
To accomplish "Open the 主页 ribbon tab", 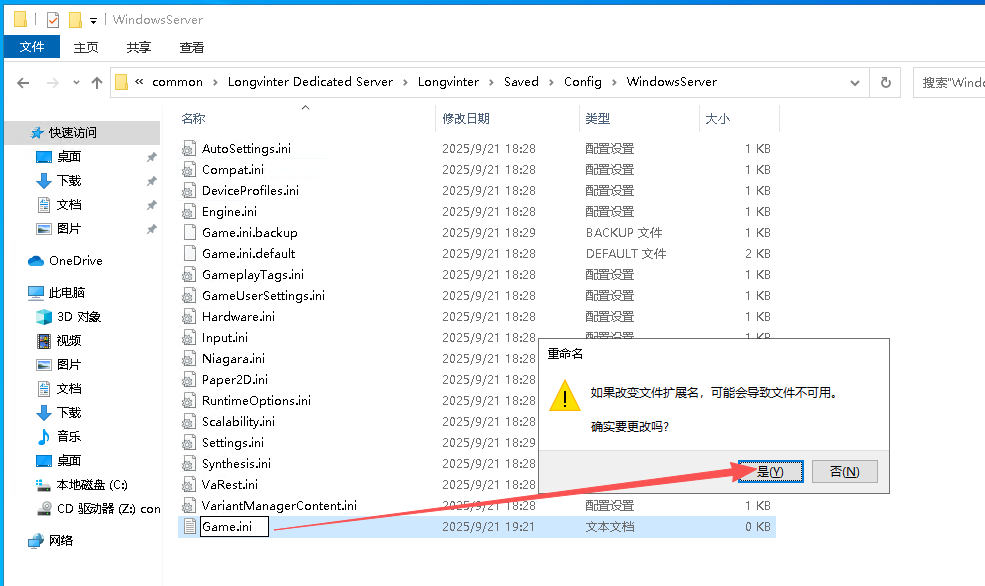I will click(86, 47).
